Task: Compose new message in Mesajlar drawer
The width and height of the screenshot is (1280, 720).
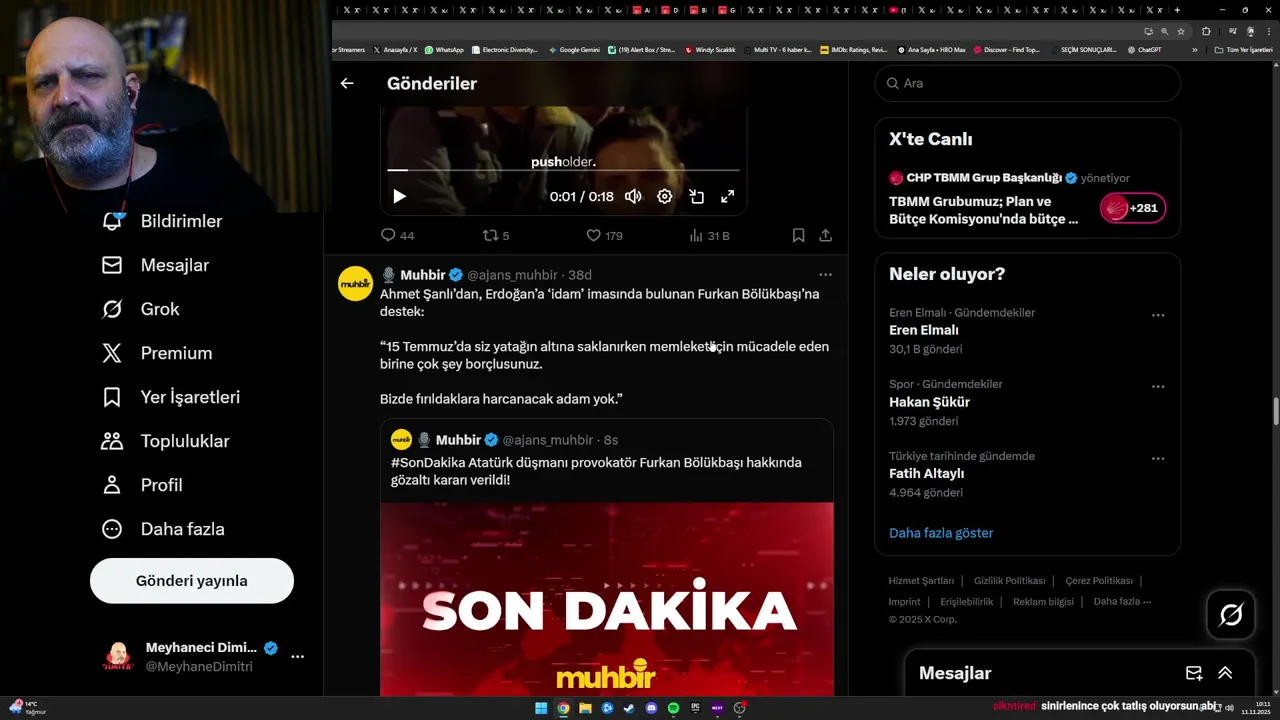Action: tap(1194, 673)
